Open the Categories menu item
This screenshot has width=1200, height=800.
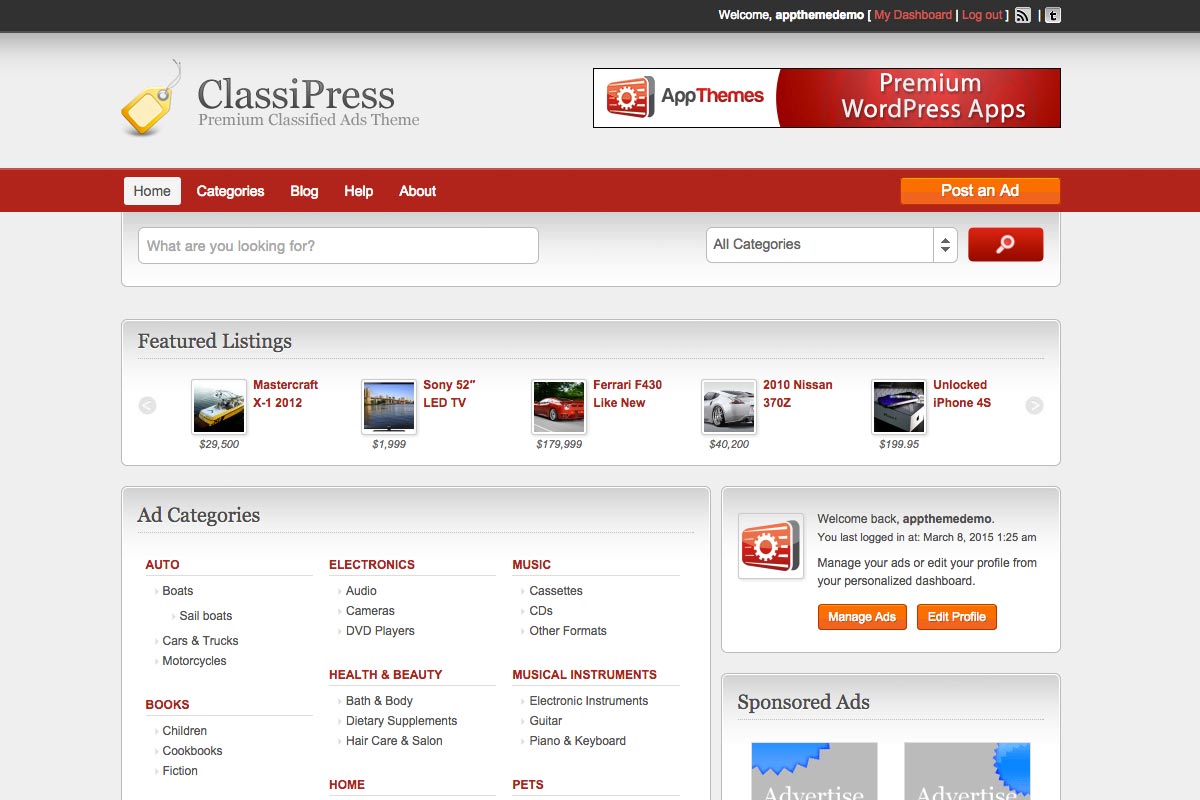[230, 191]
